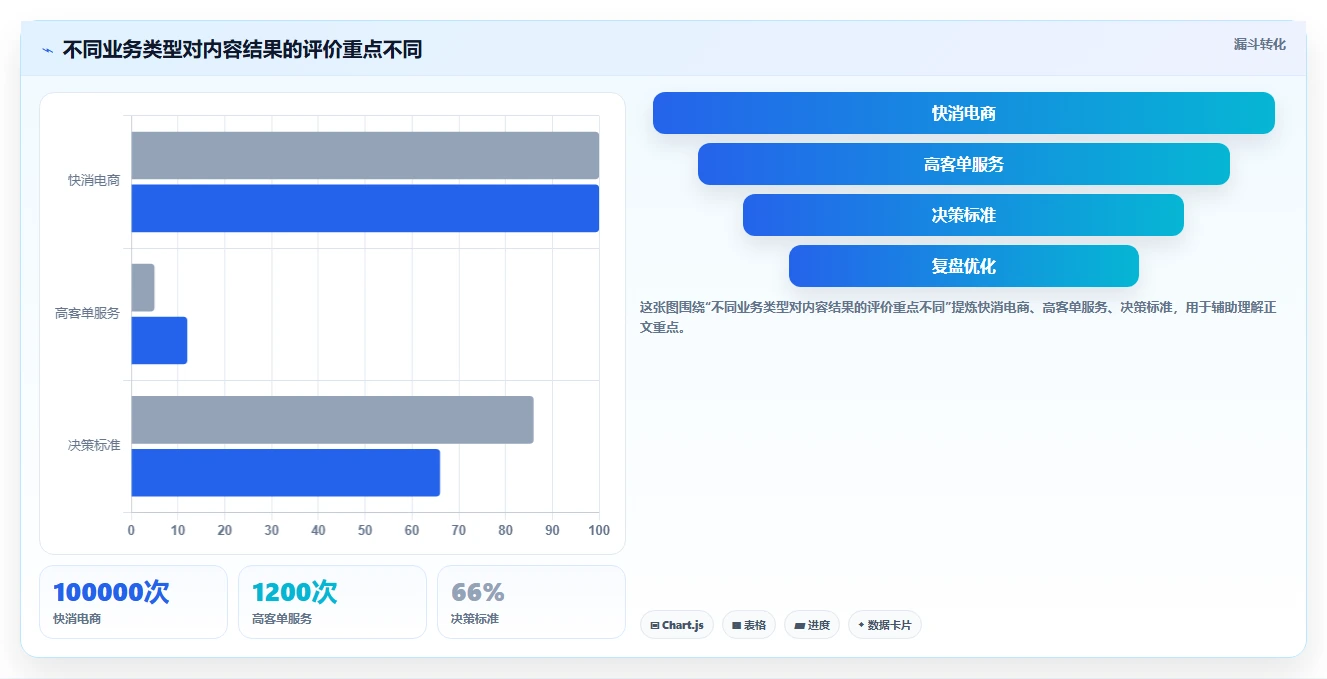Click the 高客单服务 chart axis label
This screenshot has width=1327, height=679.
87,313
